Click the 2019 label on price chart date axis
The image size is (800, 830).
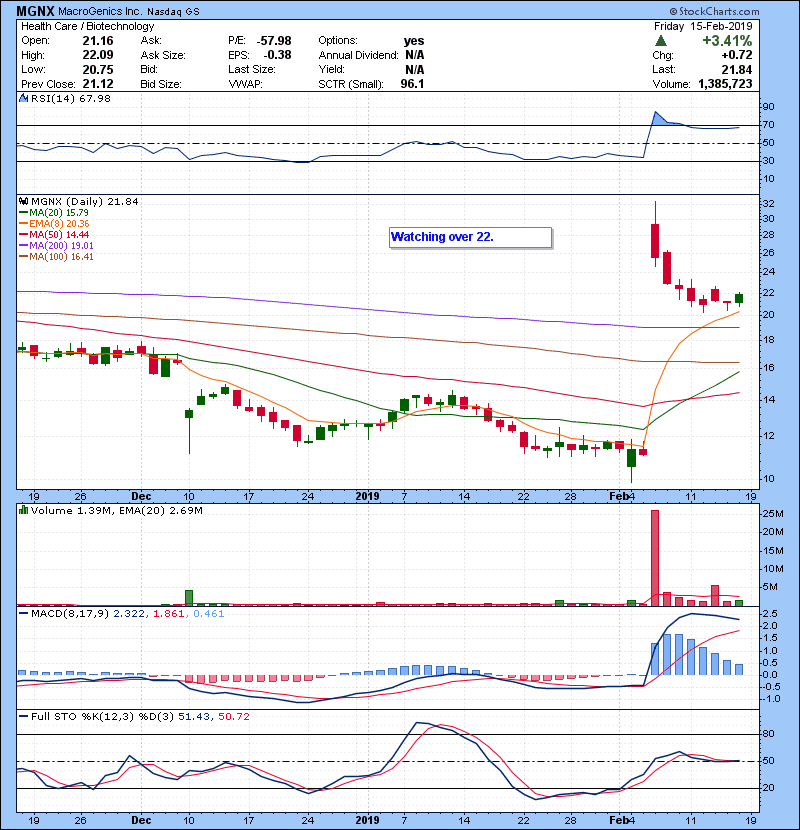click(x=367, y=497)
